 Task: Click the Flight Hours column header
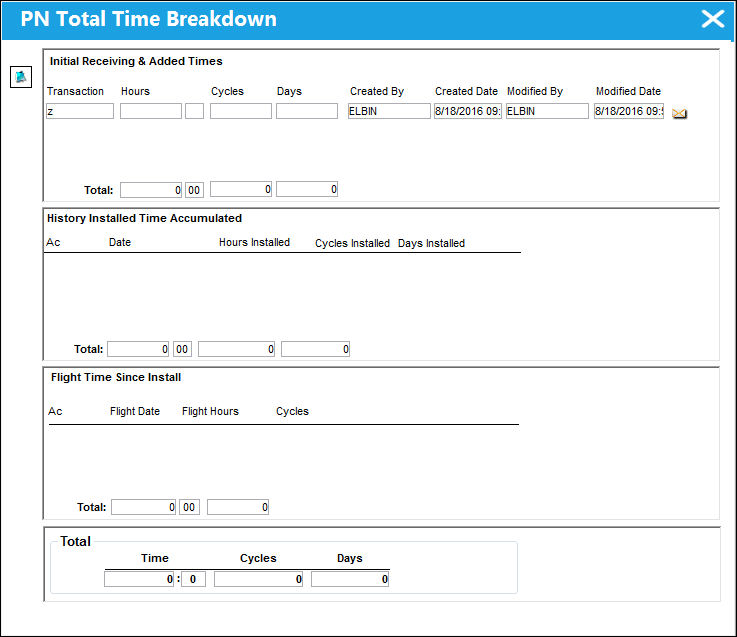pos(210,411)
